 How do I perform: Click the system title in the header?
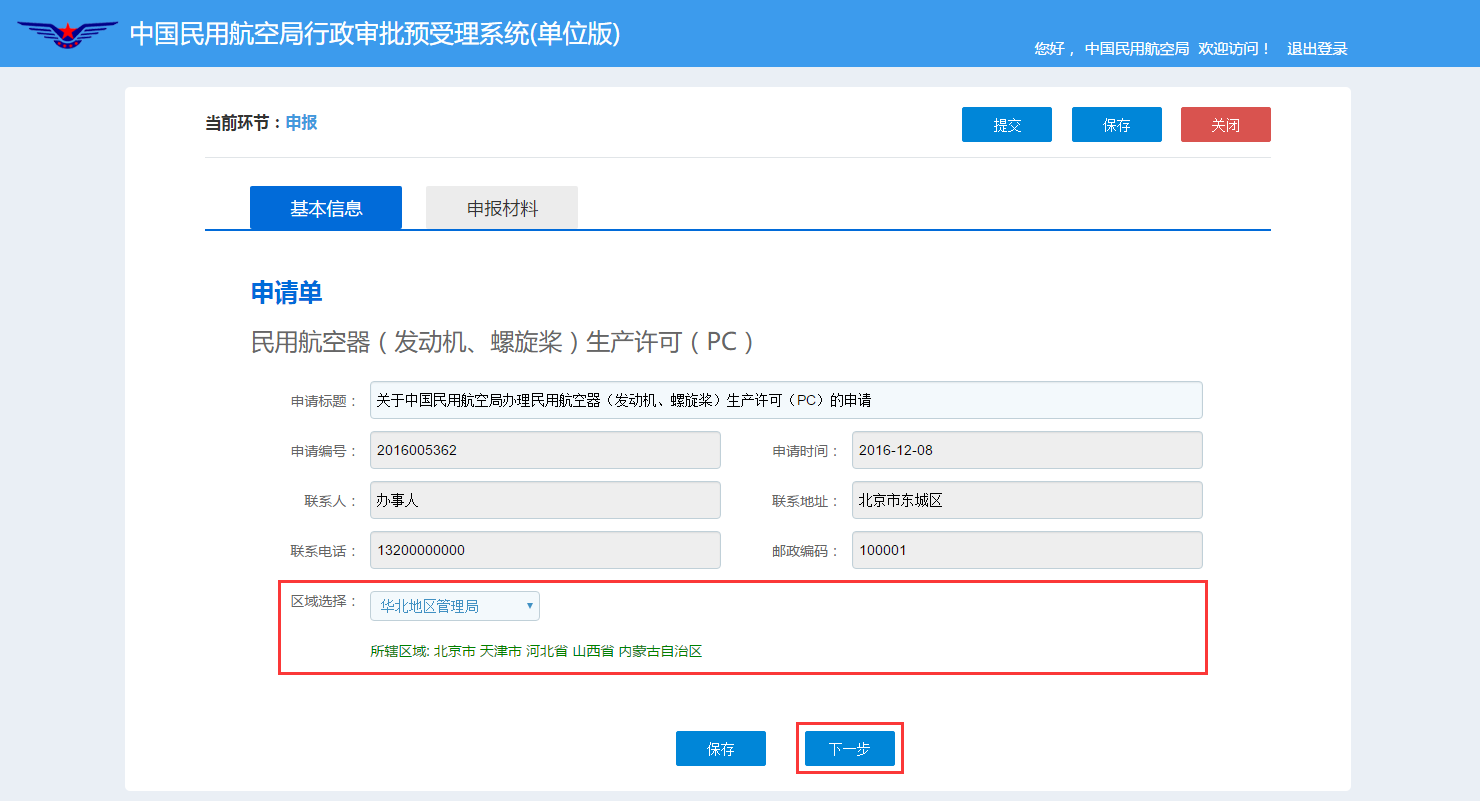(x=375, y=34)
